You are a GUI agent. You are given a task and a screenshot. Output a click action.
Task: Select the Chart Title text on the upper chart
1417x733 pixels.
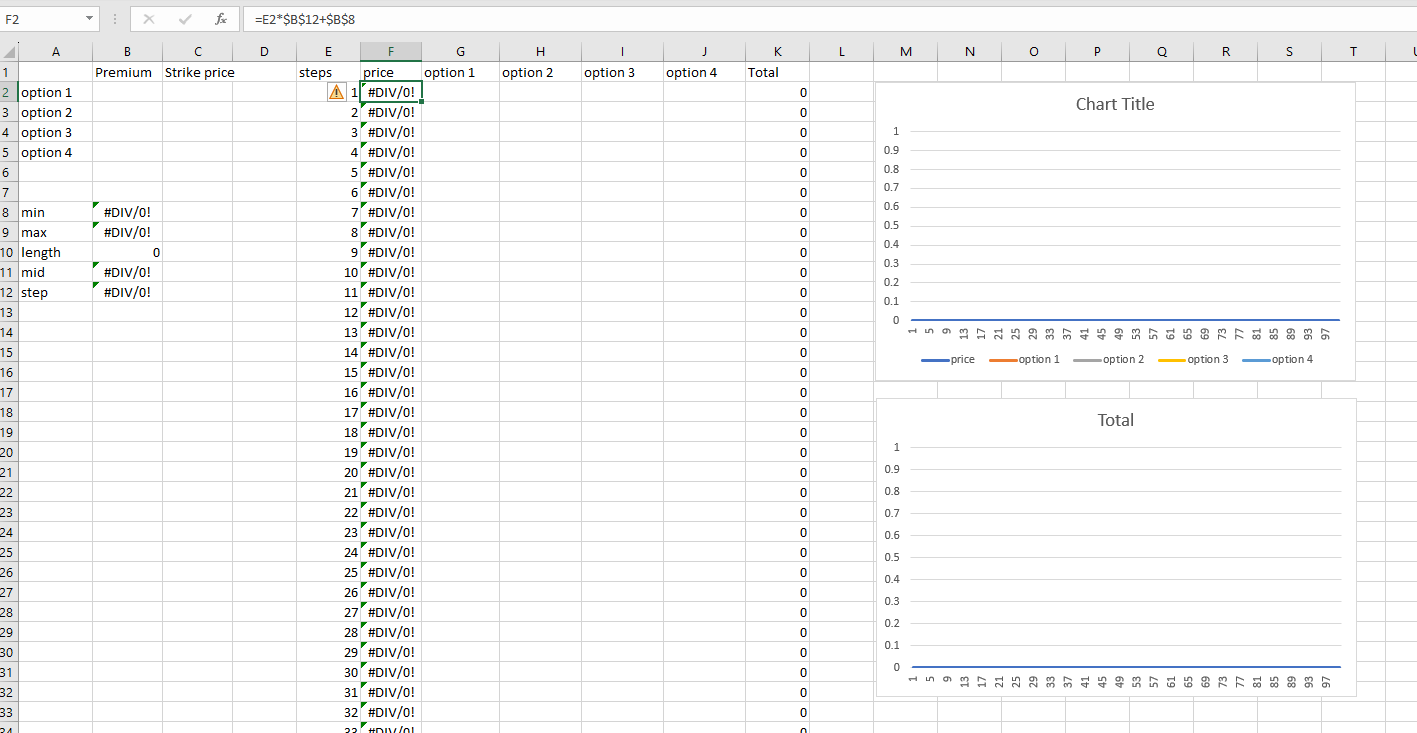(1114, 103)
